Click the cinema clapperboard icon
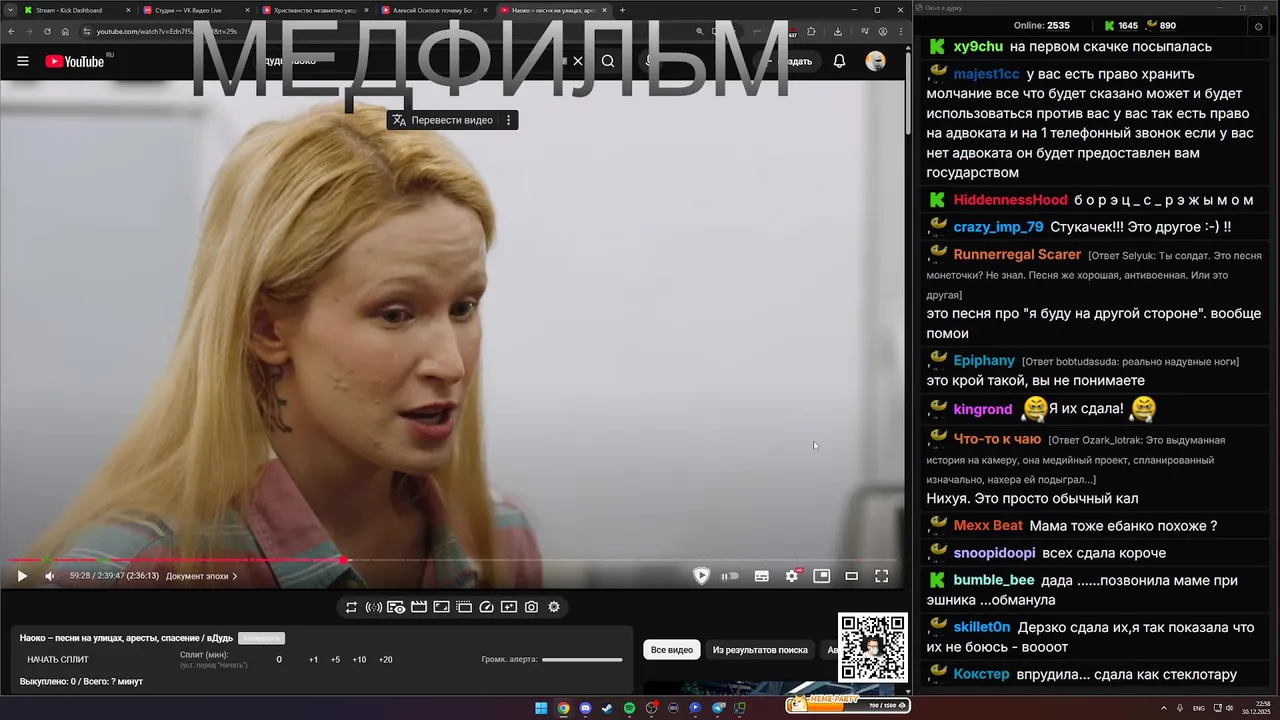Screen dimensions: 1280x720 (419, 607)
